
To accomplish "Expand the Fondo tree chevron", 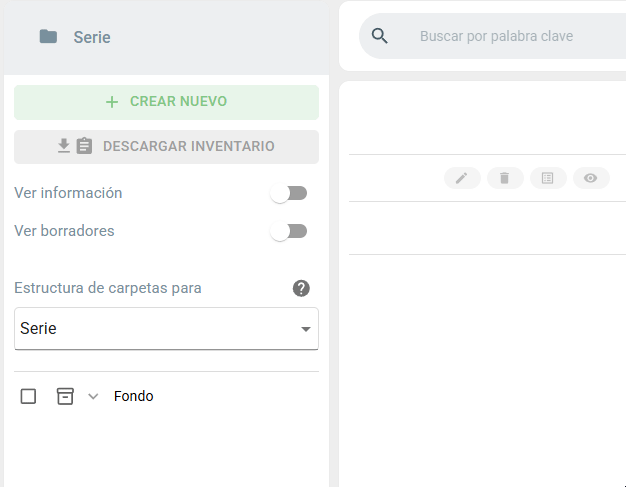I will click(x=93, y=396).
